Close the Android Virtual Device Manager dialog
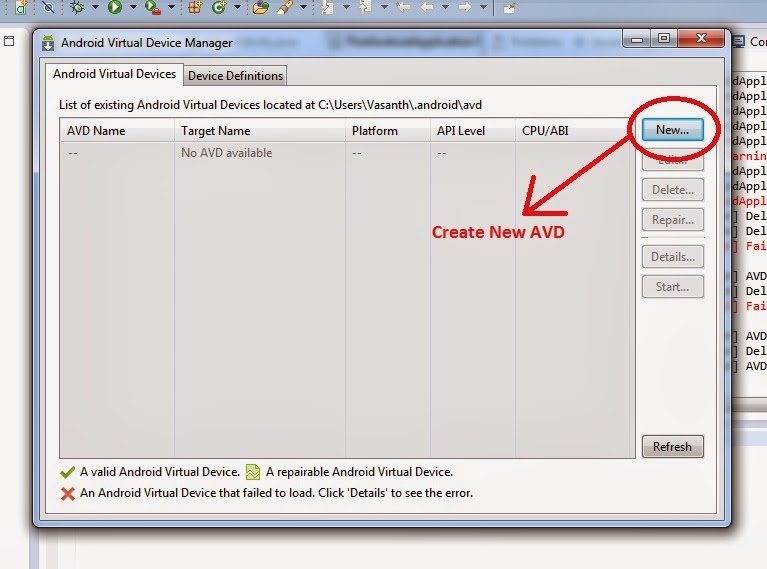767x569 pixels. tap(701, 39)
